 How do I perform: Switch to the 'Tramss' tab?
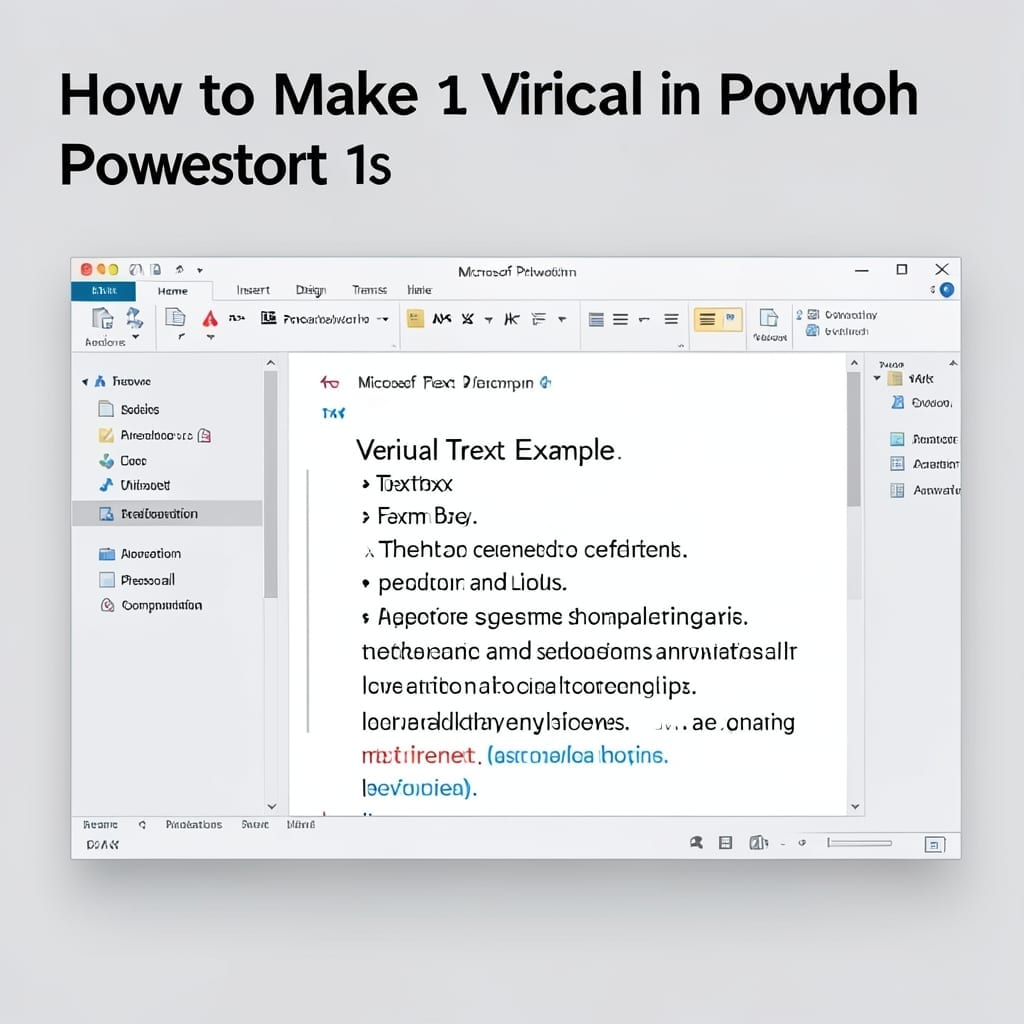pos(370,290)
